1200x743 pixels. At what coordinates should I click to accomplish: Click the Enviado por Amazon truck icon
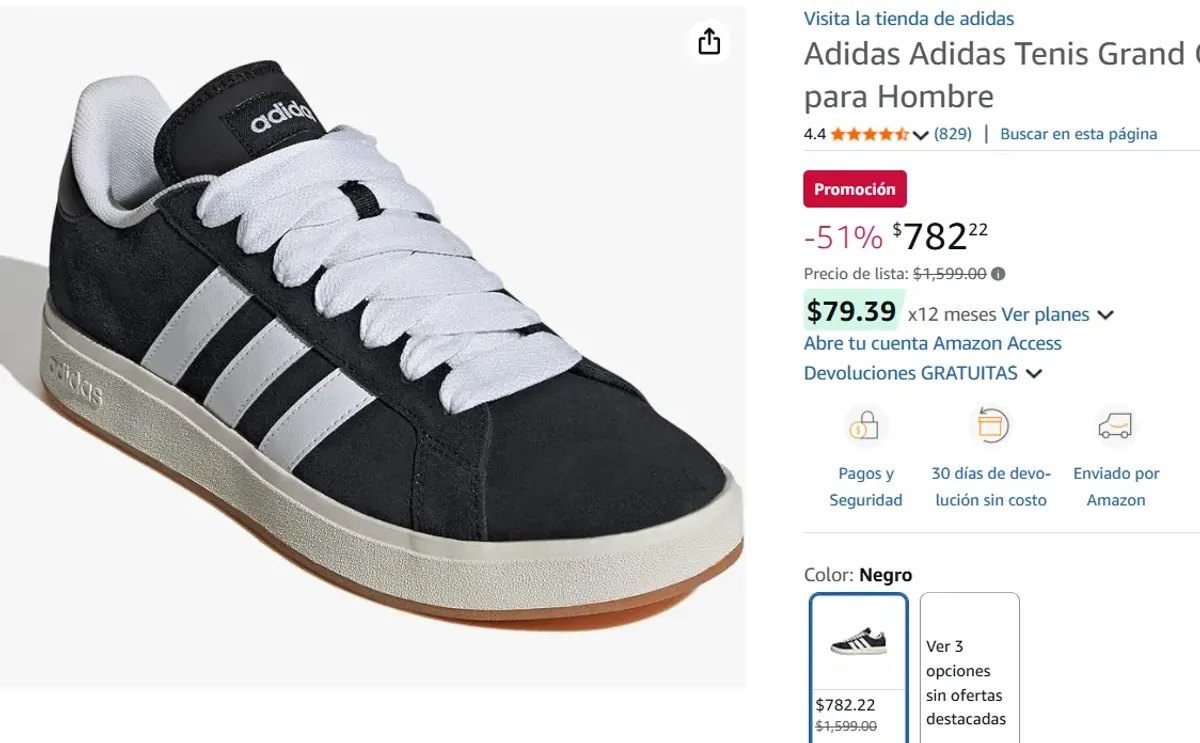[x=1116, y=425]
